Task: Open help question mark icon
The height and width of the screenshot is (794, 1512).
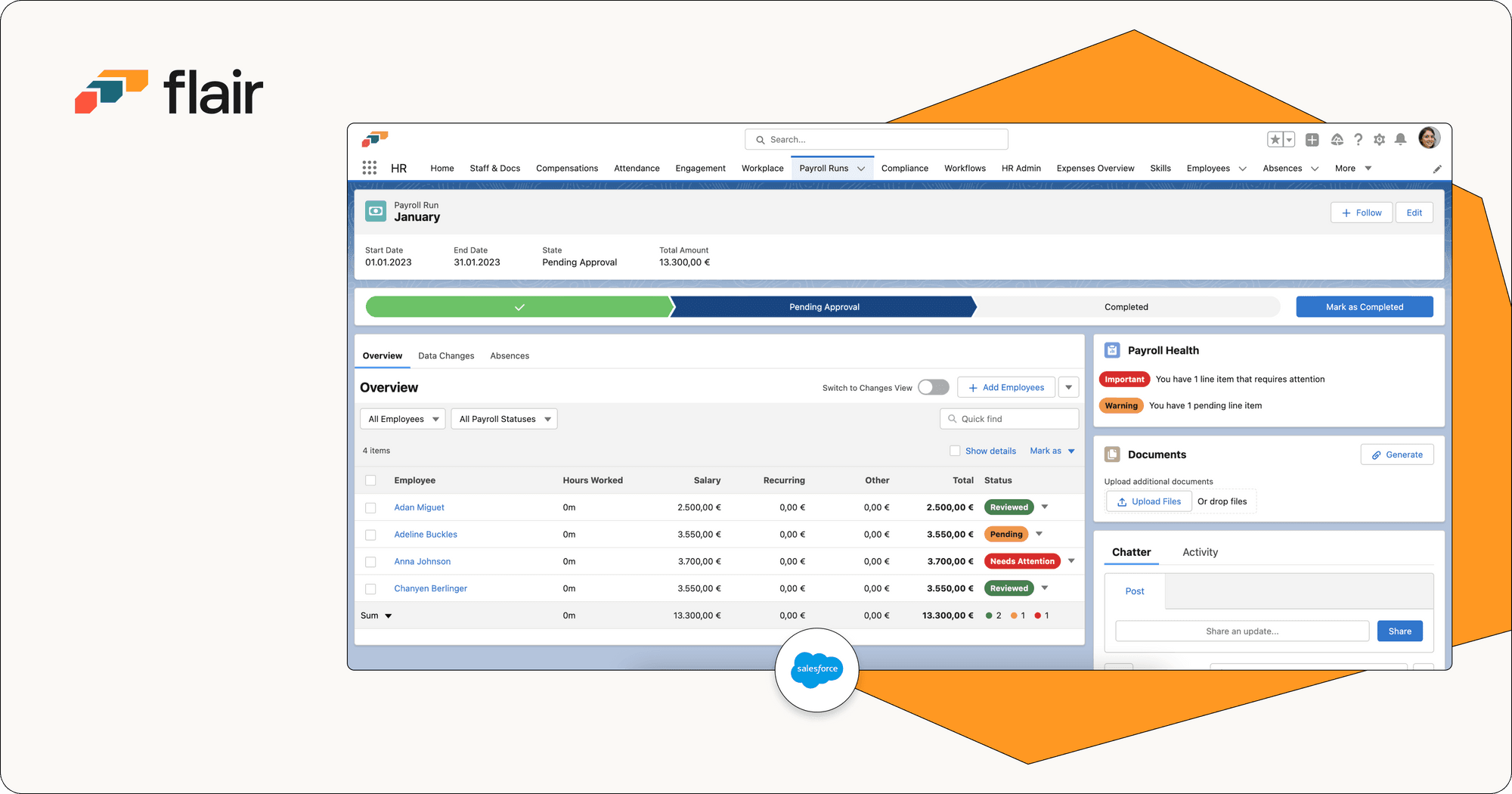Action: [1358, 139]
